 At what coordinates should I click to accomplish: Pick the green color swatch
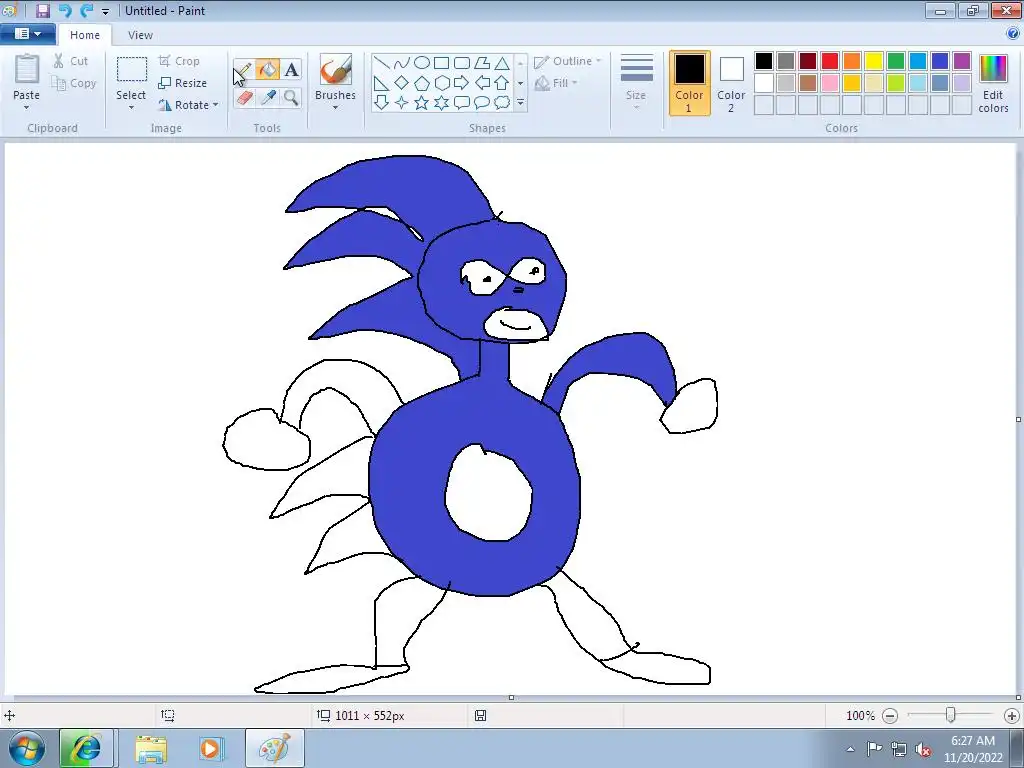point(896,61)
